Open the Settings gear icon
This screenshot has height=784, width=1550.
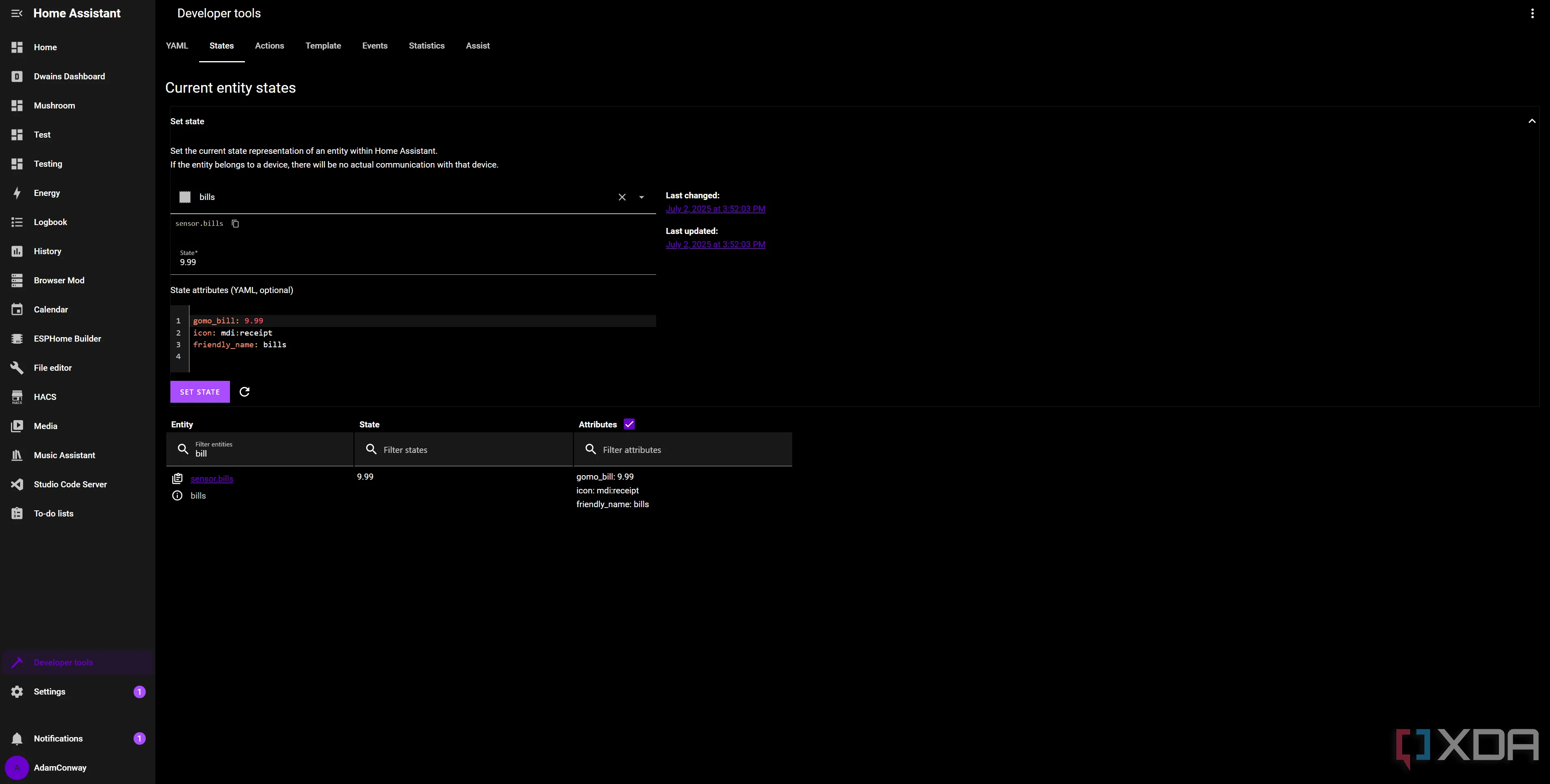(17, 692)
